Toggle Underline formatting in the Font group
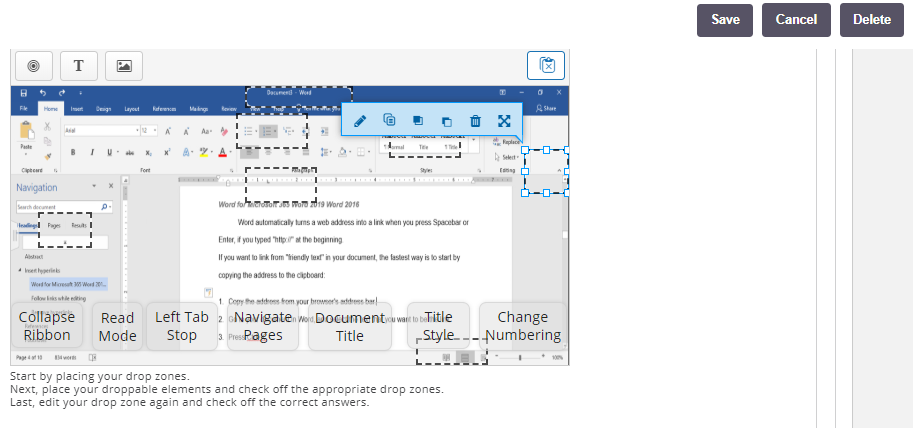This screenshot has height=428, width=913. click(109, 153)
